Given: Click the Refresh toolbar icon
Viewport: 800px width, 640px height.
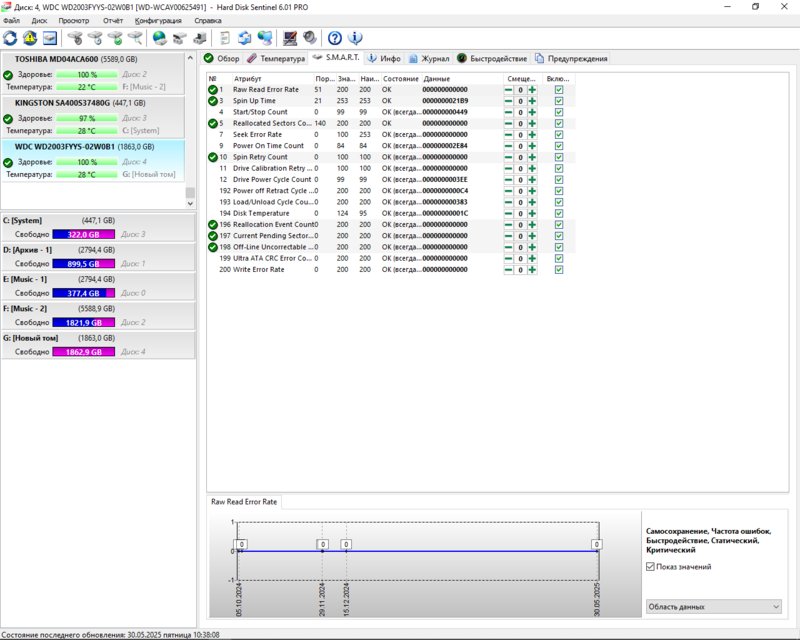Looking at the screenshot, I should pos(11,38).
